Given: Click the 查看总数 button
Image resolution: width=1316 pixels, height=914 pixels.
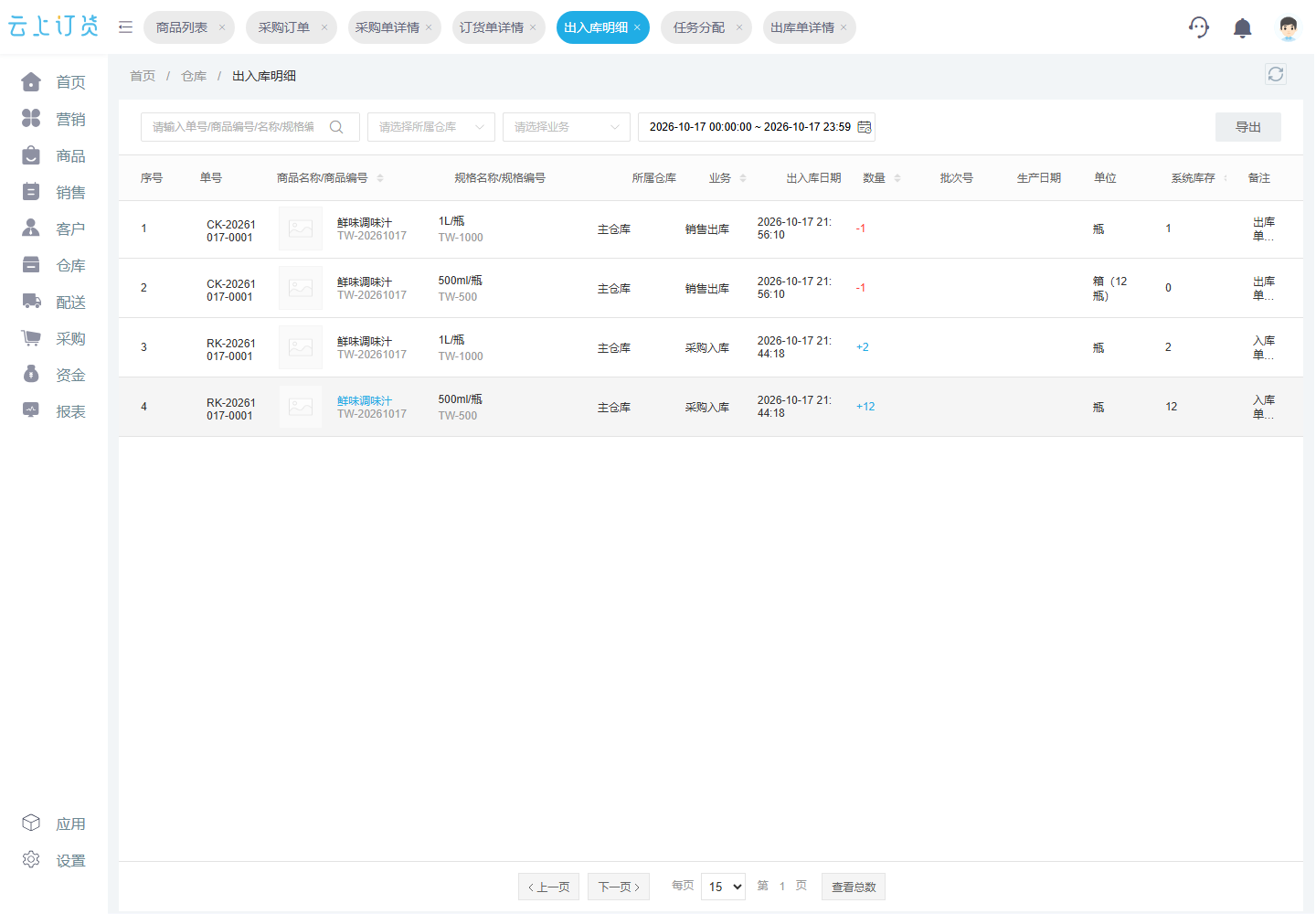Looking at the screenshot, I should point(854,887).
